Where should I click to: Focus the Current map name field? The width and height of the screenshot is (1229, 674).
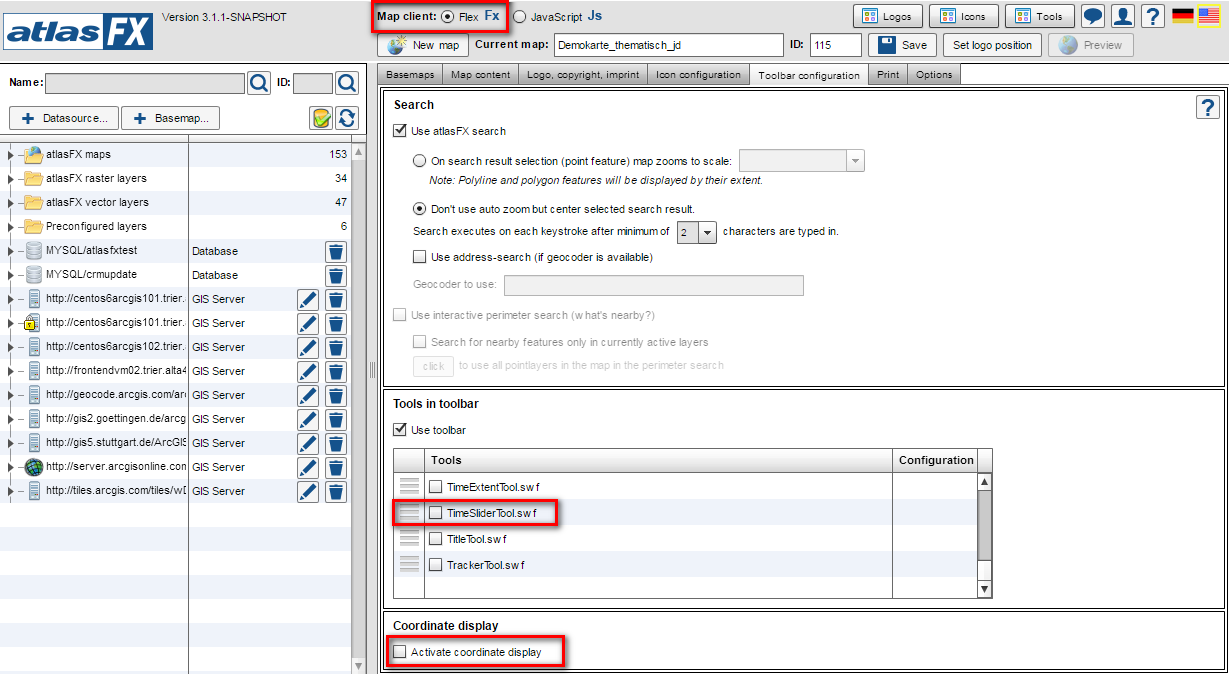[669, 45]
